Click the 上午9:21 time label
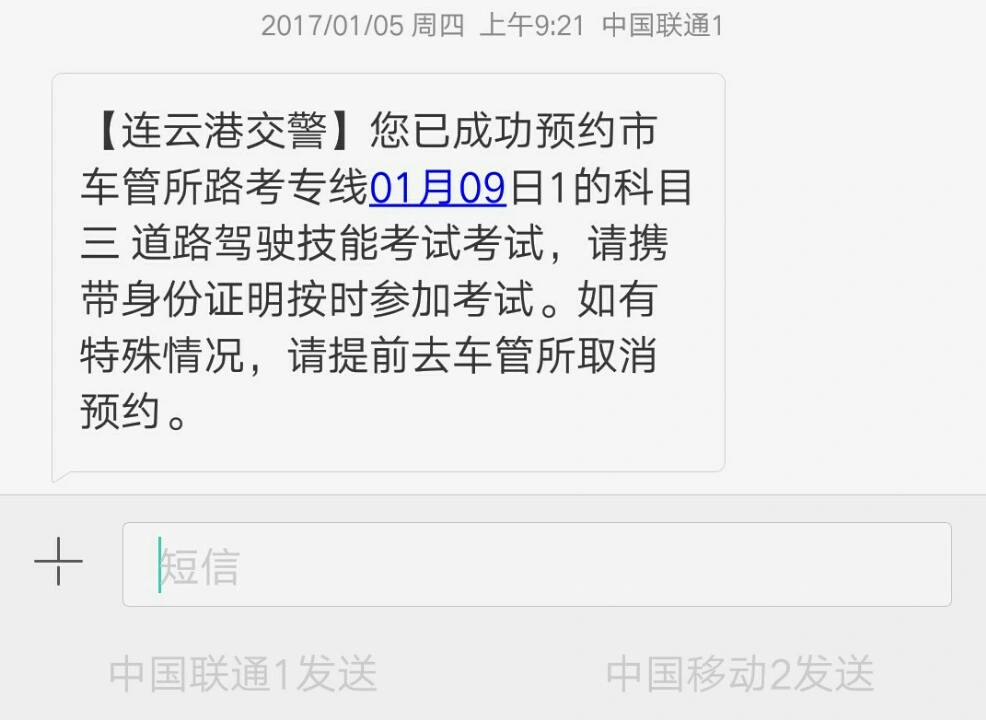986x720 pixels. tap(531, 26)
